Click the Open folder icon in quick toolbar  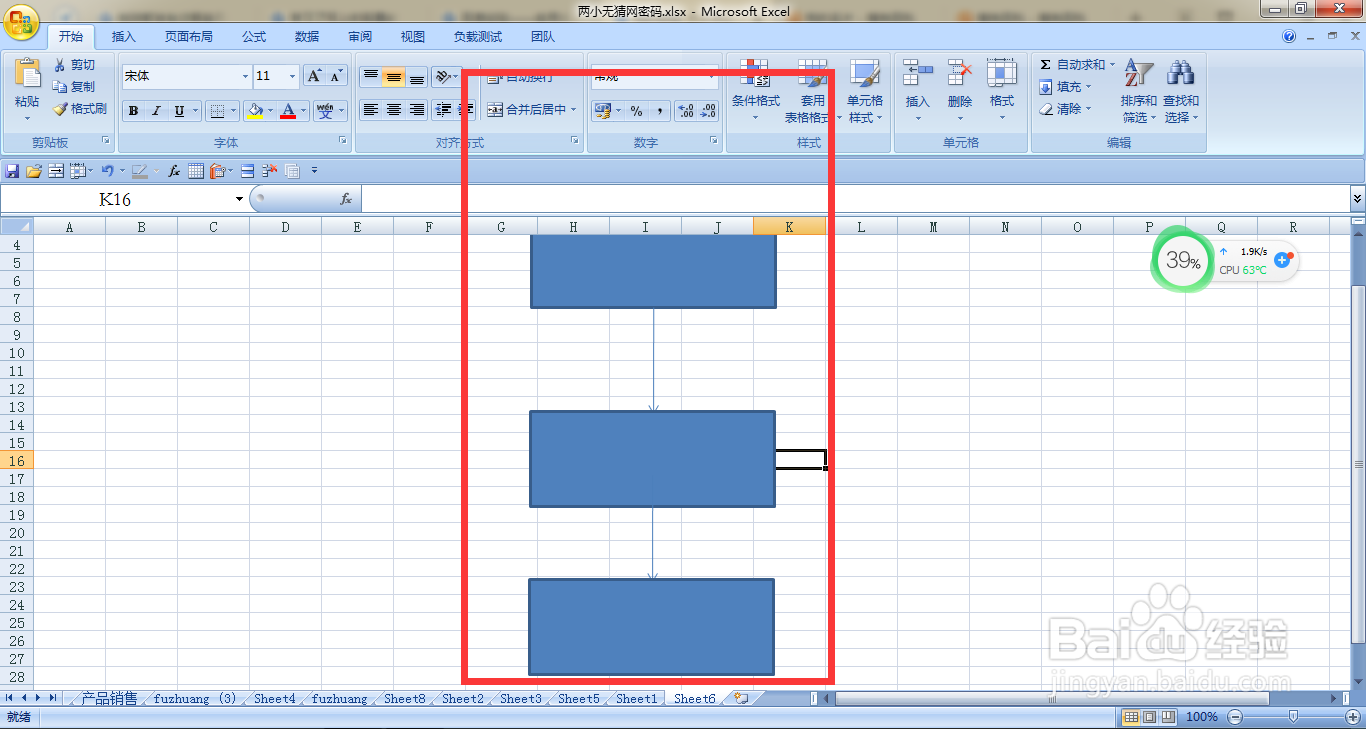click(x=34, y=171)
